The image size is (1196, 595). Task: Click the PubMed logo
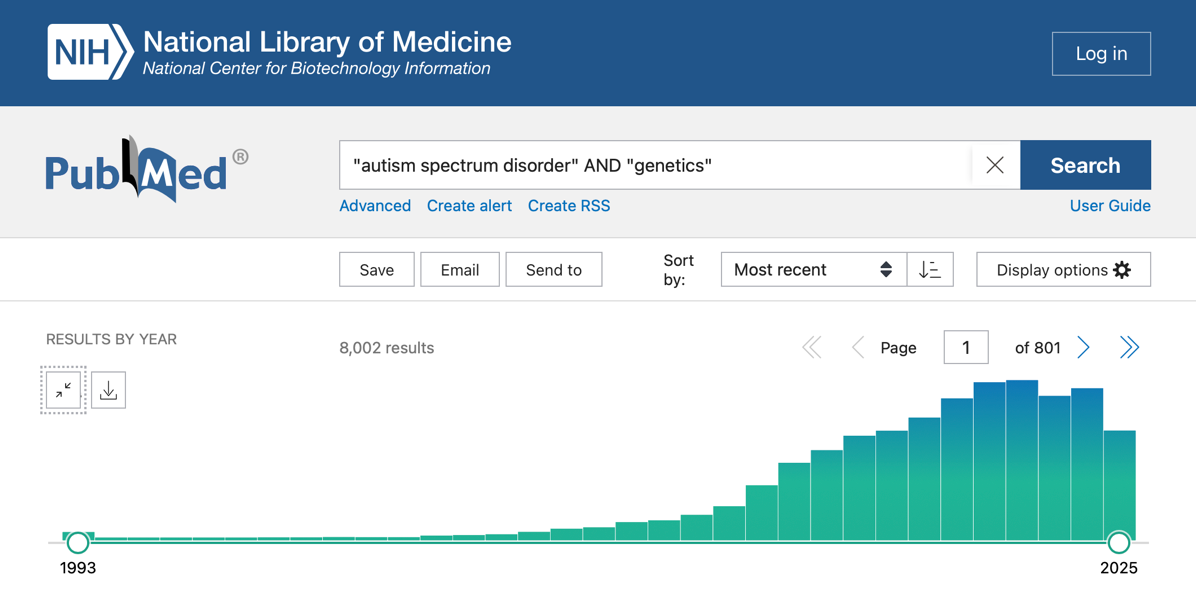[x=146, y=170]
